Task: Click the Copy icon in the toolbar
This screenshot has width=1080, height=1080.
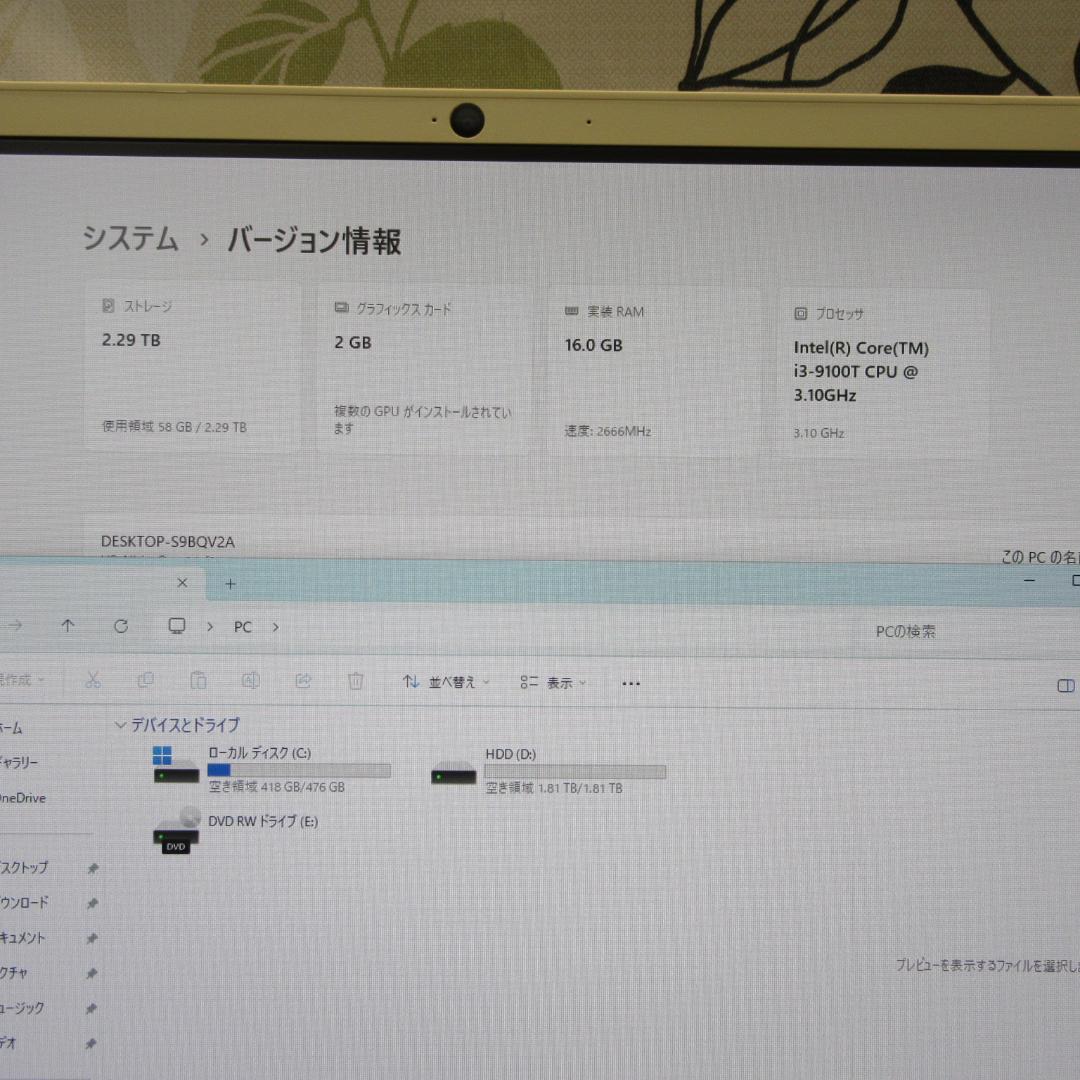Action: [x=146, y=680]
